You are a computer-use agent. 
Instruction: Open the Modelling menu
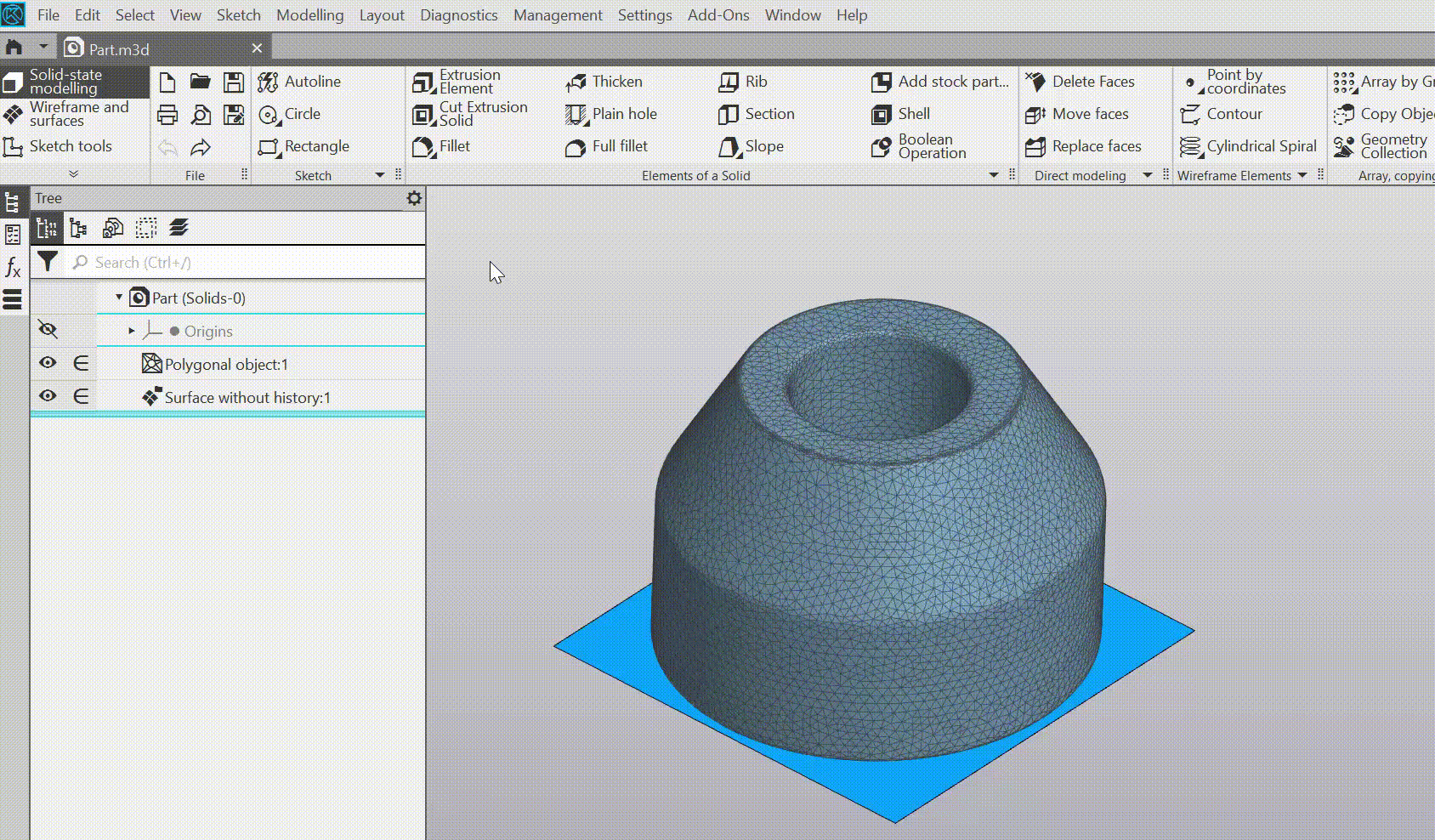309,15
